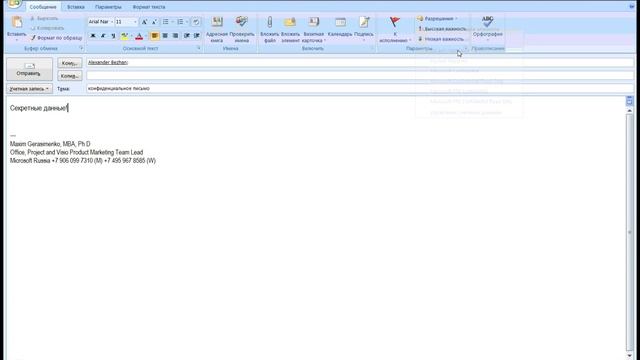Switch to the Вставка tab
Screen dimensions: 640x360
pos(76,7)
